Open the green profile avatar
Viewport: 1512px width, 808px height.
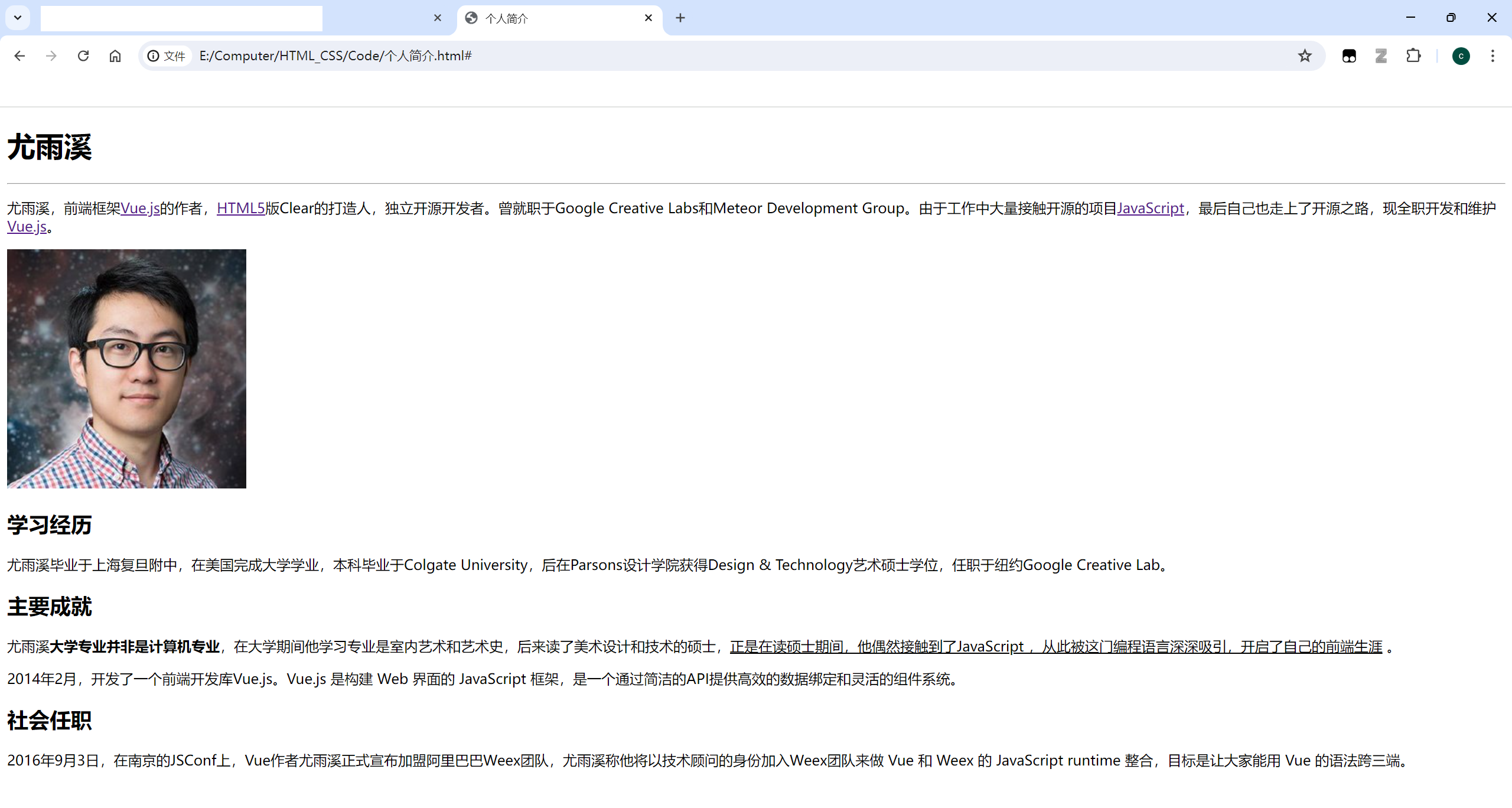1461,56
